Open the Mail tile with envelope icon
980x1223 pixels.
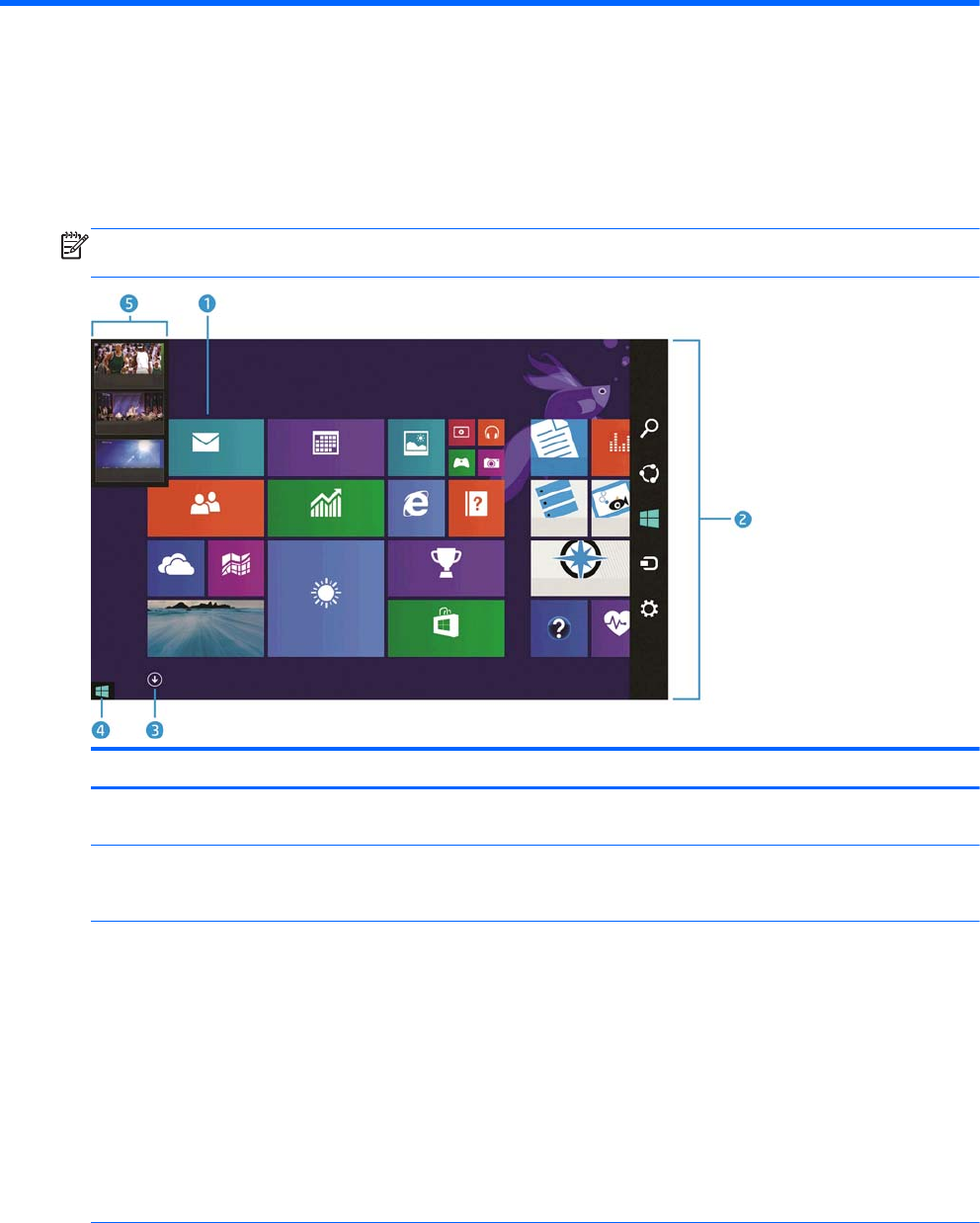[x=214, y=448]
